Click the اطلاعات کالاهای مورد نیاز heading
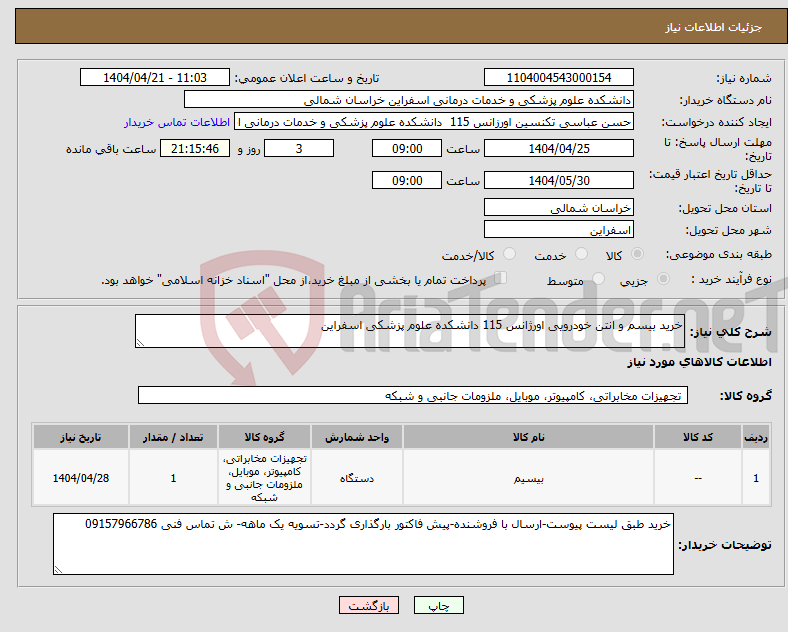This screenshot has height=632, width=788. pos(699,362)
